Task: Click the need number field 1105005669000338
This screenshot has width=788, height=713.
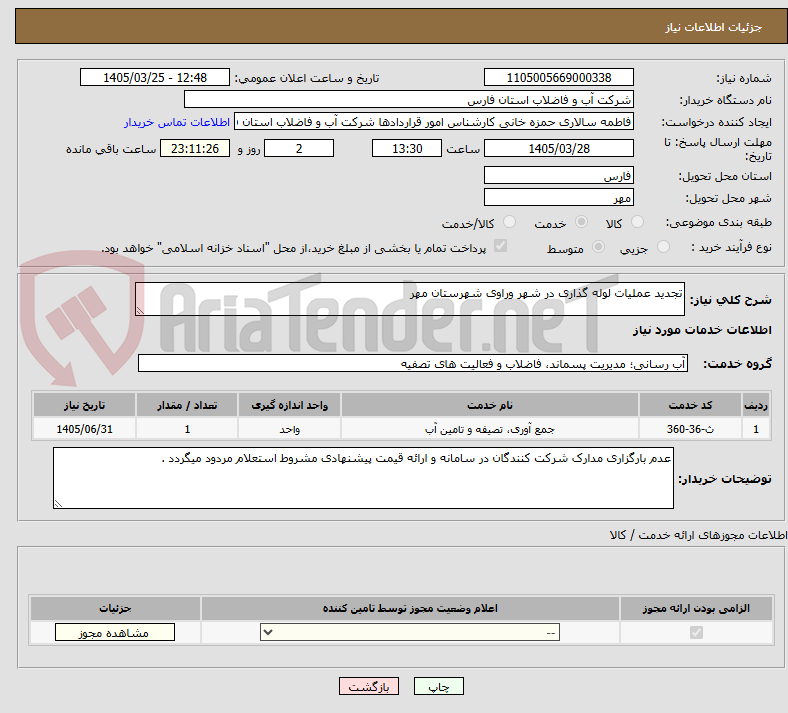Action: point(559,78)
